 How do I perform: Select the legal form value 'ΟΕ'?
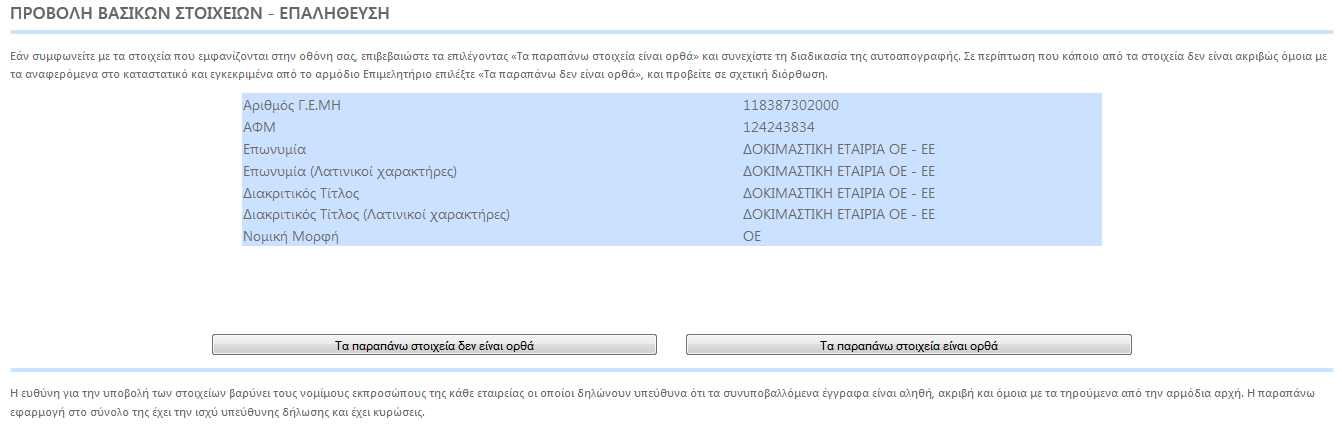click(x=752, y=237)
